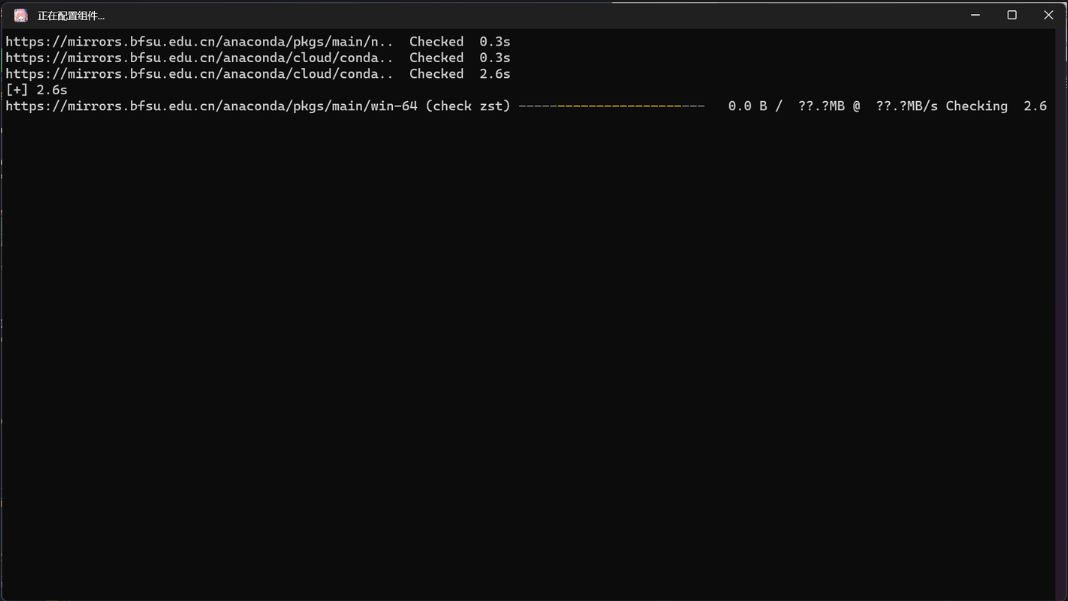Viewport: 1068px width, 601px height.
Task: Click the third line's cloud/conda.. mirror URL
Action: [x=200, y=74]
